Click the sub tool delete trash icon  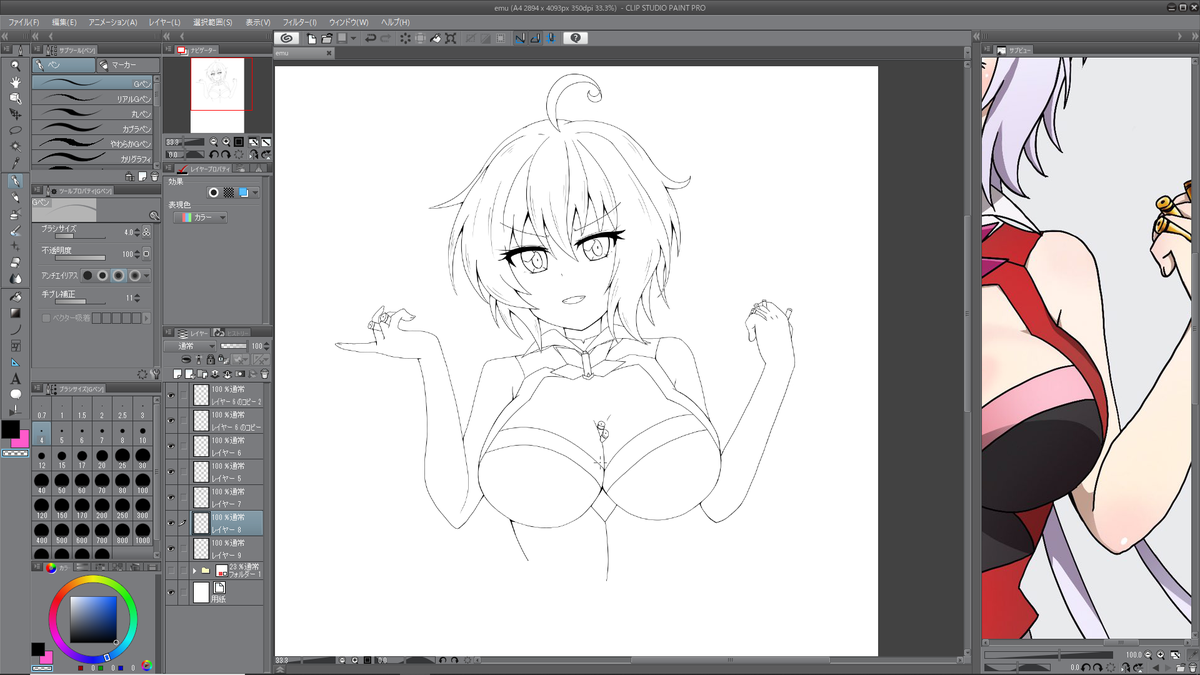154,176
